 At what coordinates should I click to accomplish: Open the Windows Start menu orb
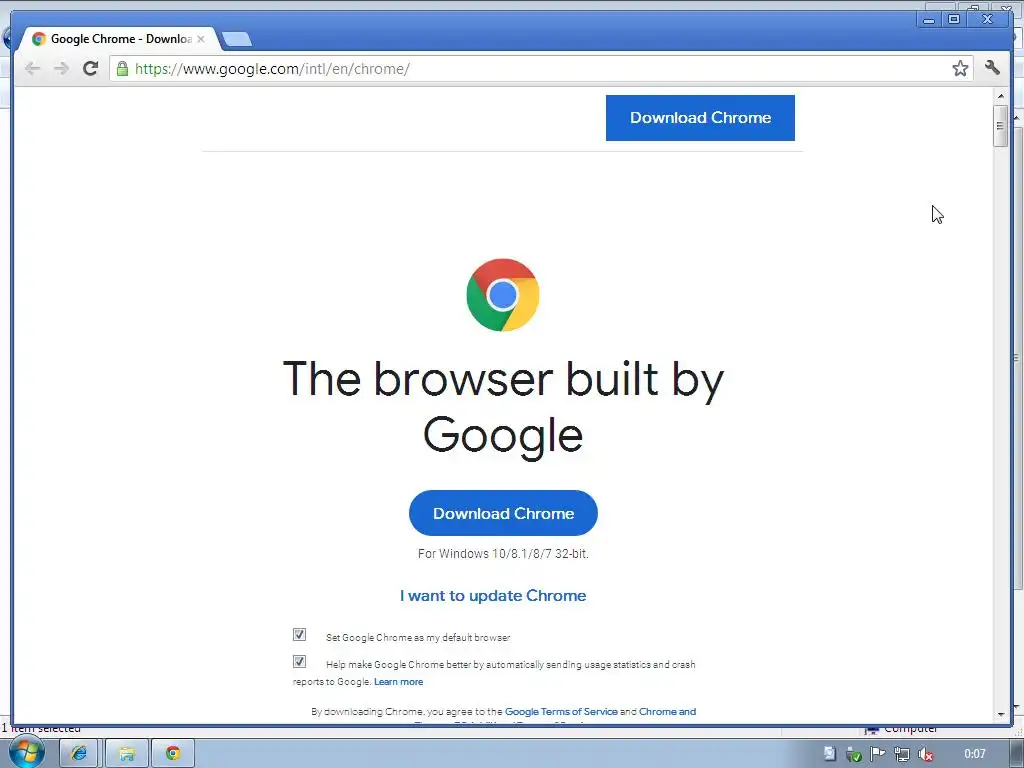[x=26, y=752]
